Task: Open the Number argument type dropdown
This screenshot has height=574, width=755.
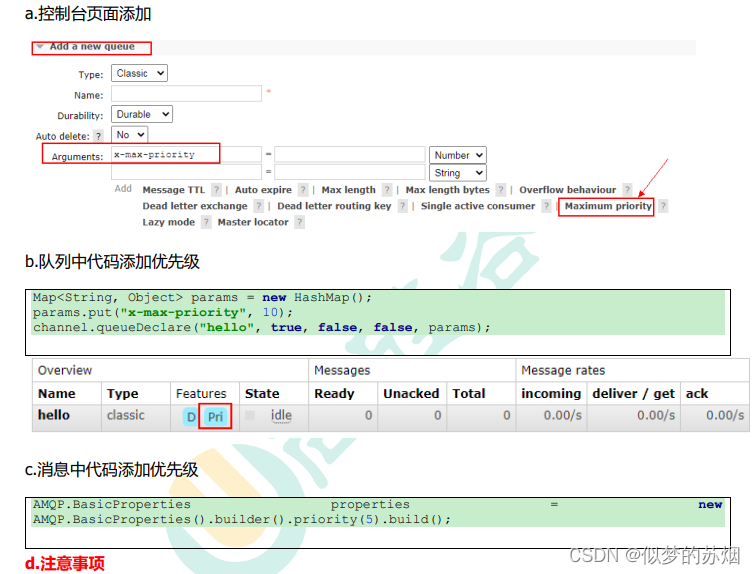Action: [458, 155]
